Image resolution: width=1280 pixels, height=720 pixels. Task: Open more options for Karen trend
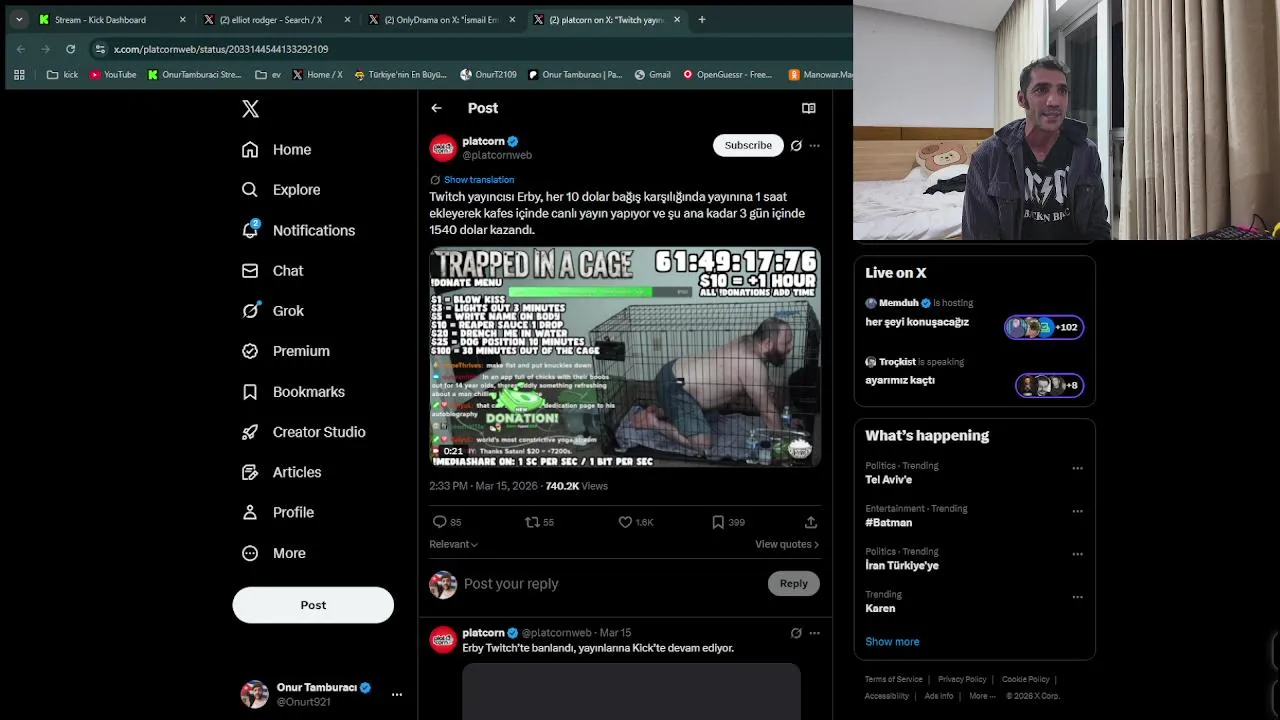pos(1077,597)
